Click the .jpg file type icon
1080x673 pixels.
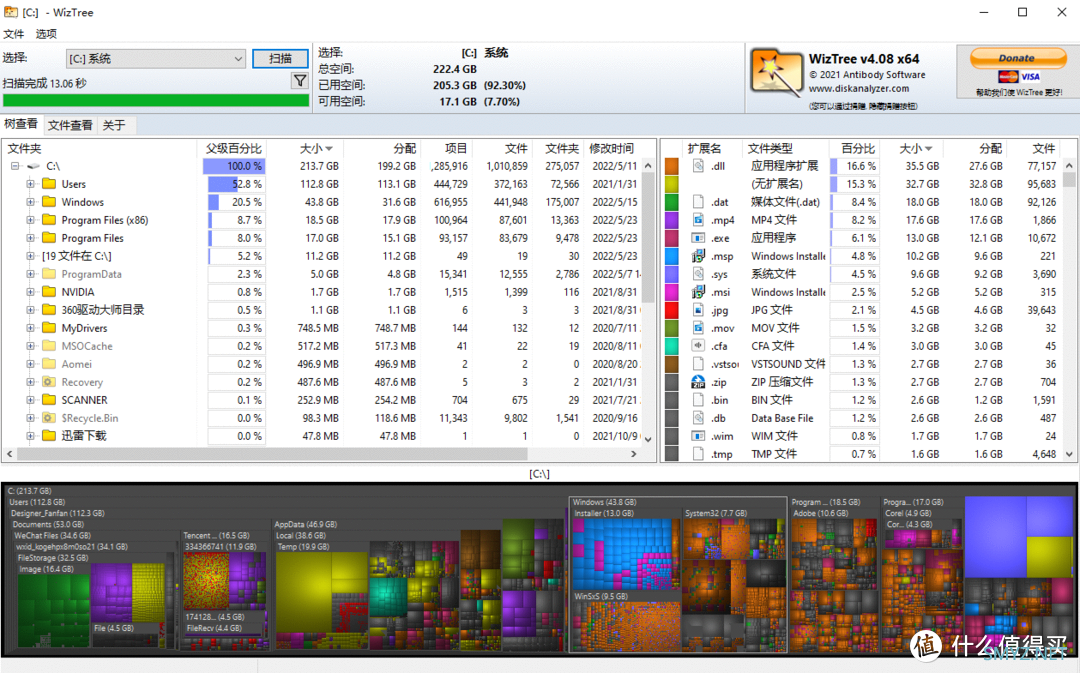[698, 310]
